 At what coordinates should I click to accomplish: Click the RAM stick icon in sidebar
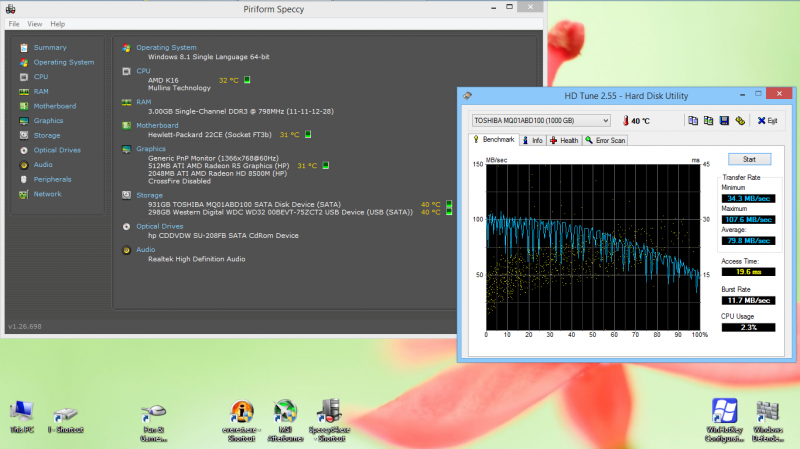coord(23,92)
